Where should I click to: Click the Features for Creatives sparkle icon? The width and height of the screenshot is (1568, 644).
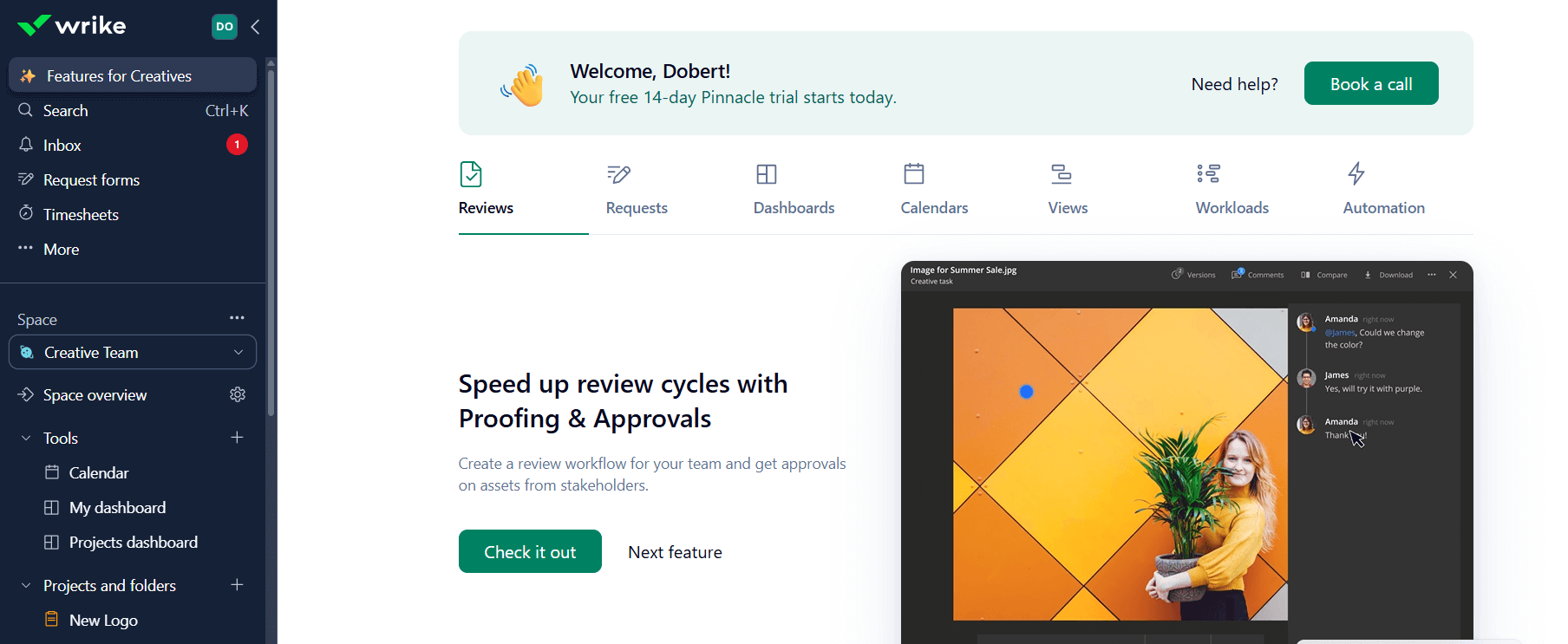coord(28,76)
